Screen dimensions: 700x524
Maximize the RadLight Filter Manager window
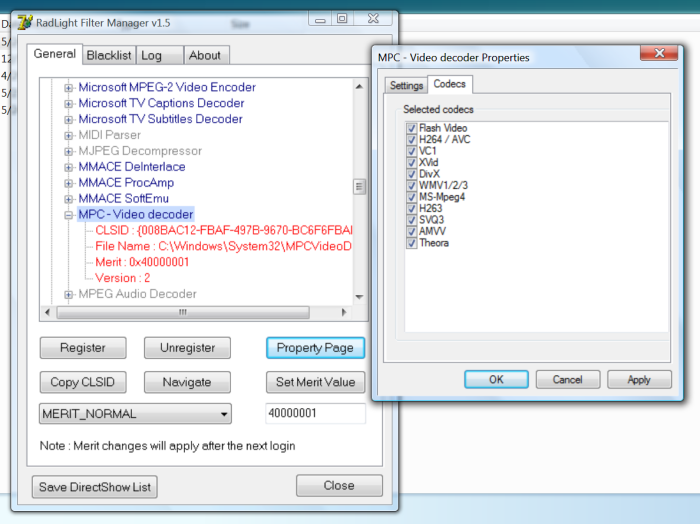[x=342, y=19]
